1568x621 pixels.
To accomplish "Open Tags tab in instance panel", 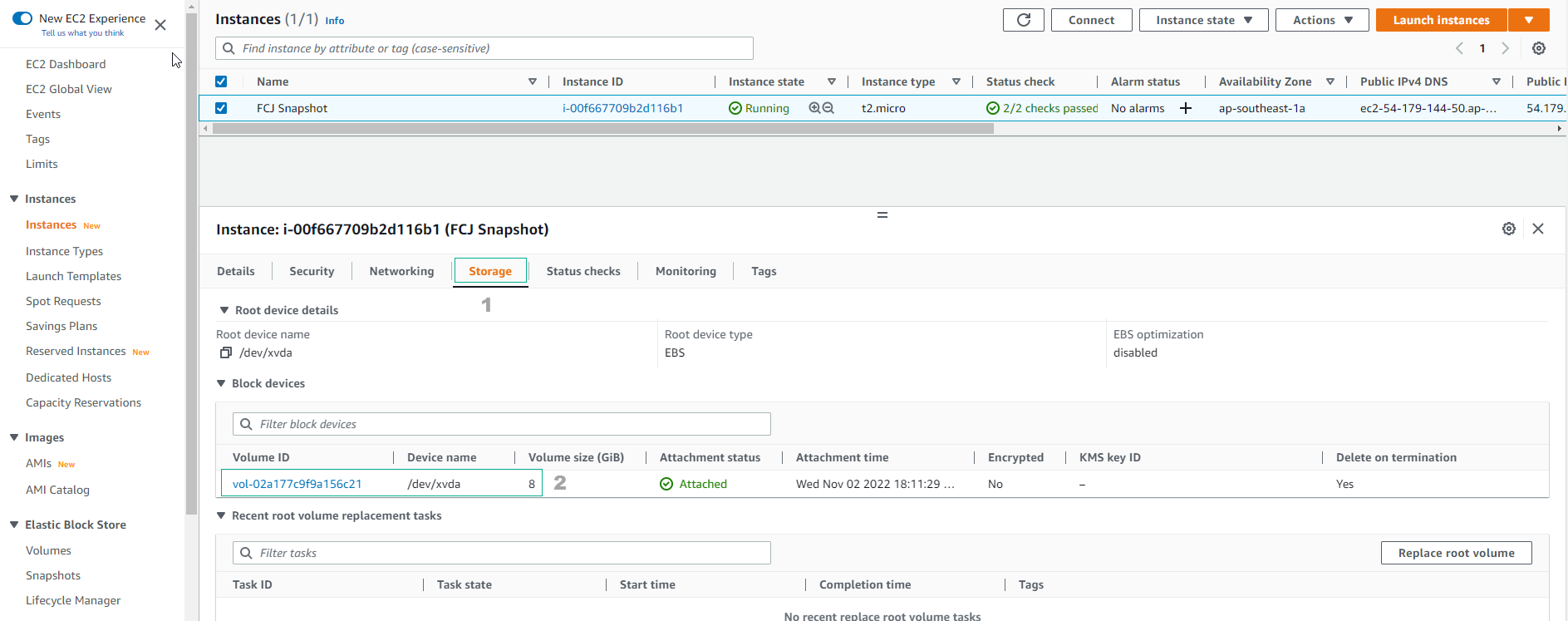I will tap(764, 271).
